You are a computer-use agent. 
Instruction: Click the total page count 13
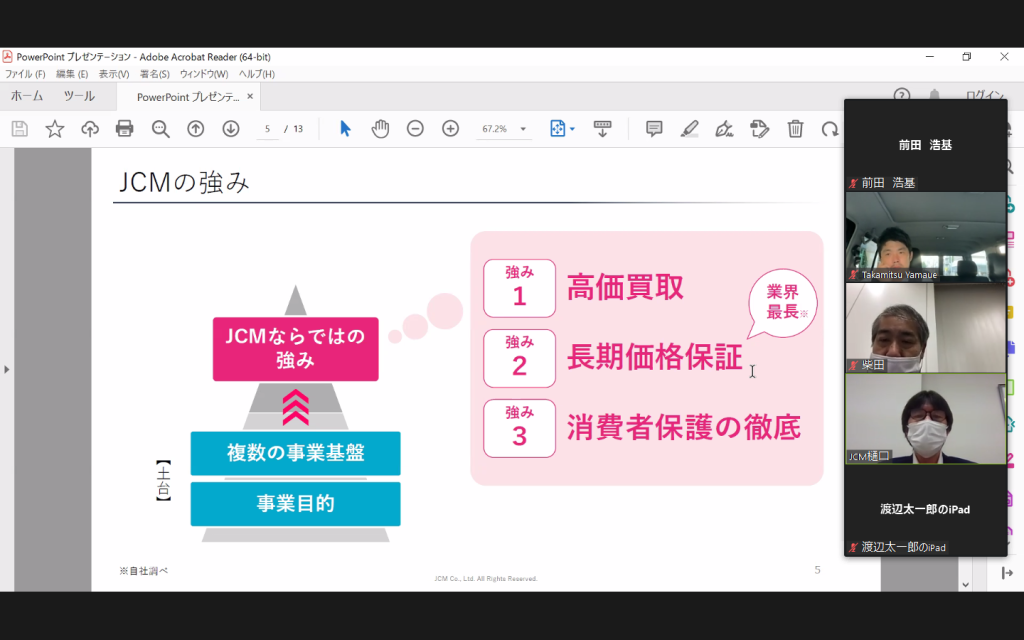[x=298, y=129]
